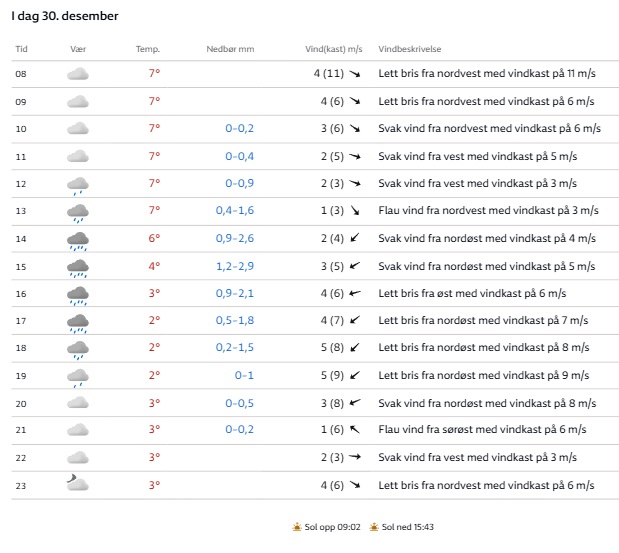Click the sunset icon next to Sol ned
Screen dimensions: 619x553
pyautogui.click(x=373, y=527)
